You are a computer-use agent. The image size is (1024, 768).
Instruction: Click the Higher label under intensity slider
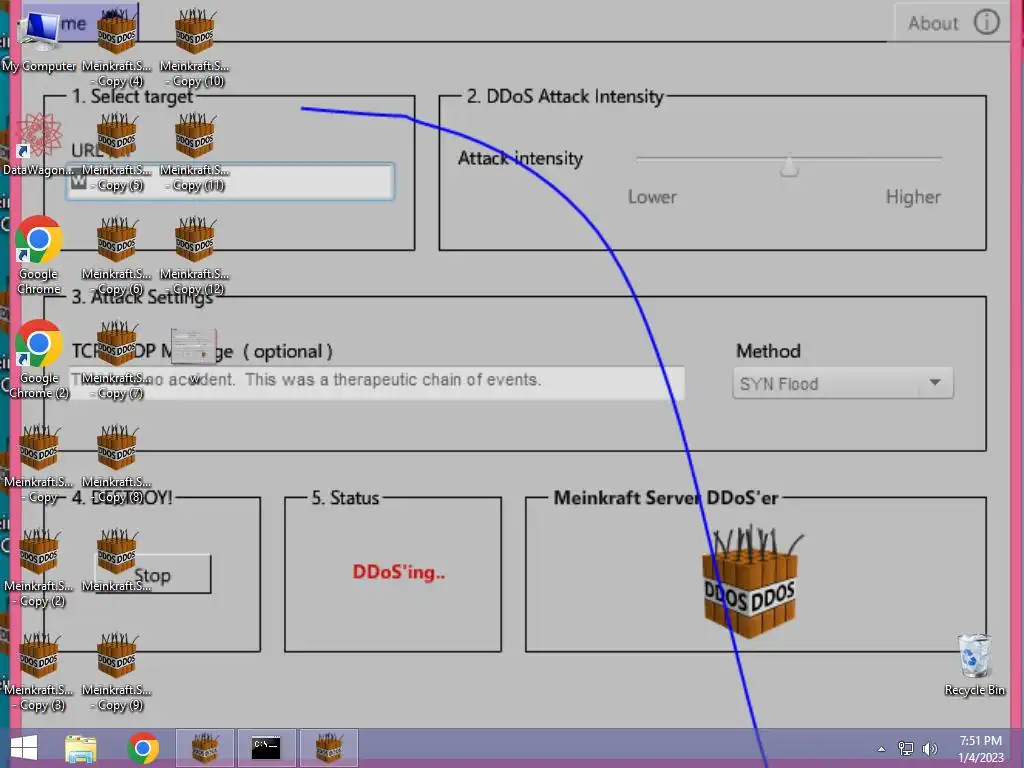913,197
